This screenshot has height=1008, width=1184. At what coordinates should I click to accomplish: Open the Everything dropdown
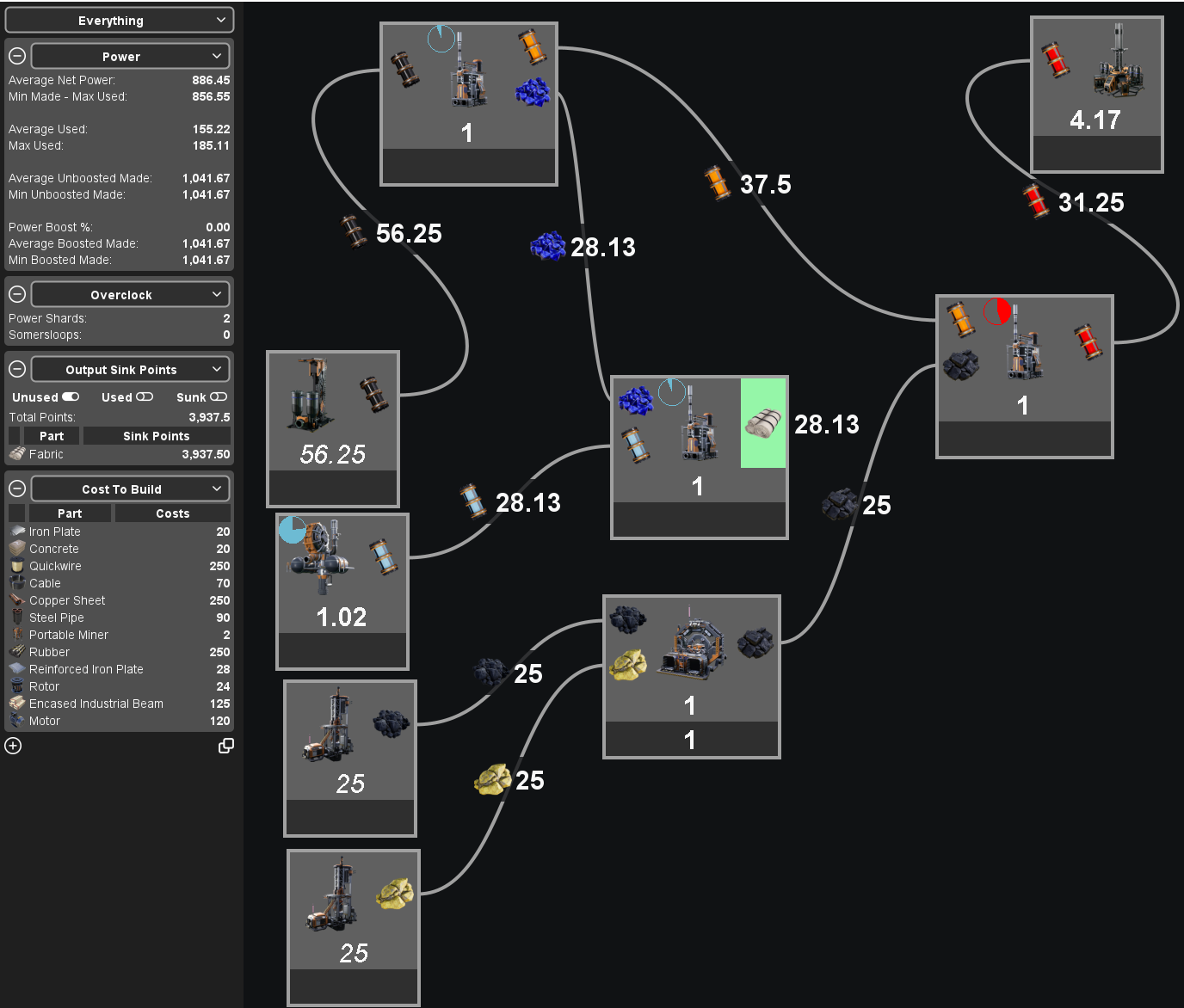pyautogui.click(x=120, y=20)
